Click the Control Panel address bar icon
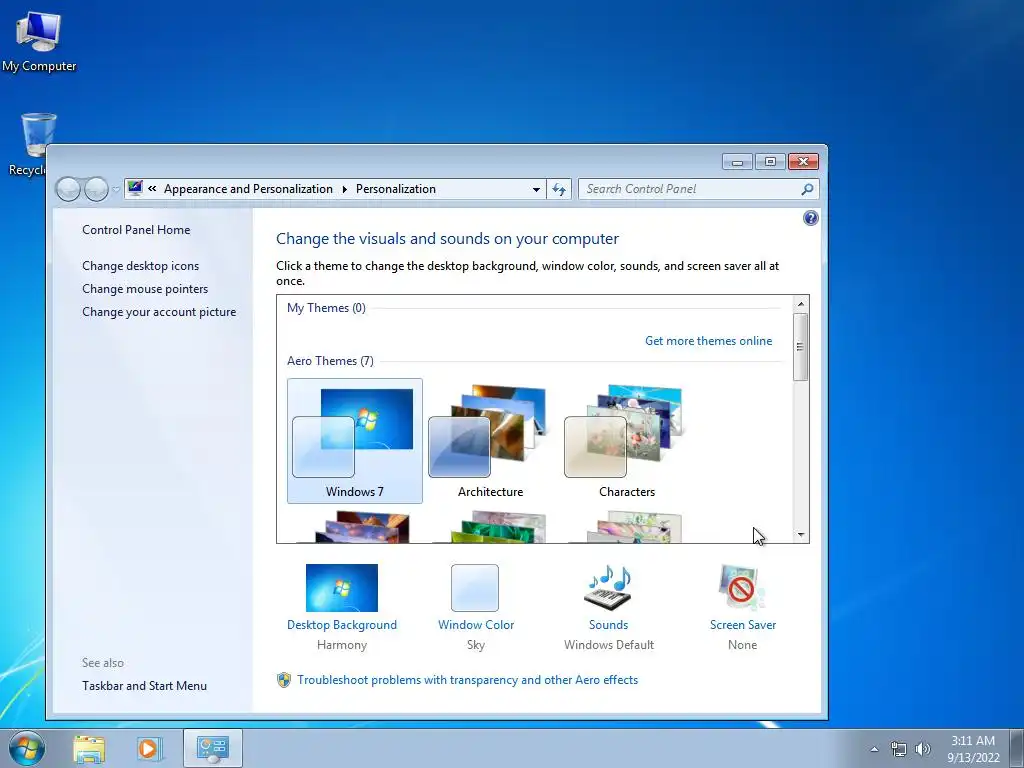The width and height of the screenshot is (1024, 768). coord(135,189)
